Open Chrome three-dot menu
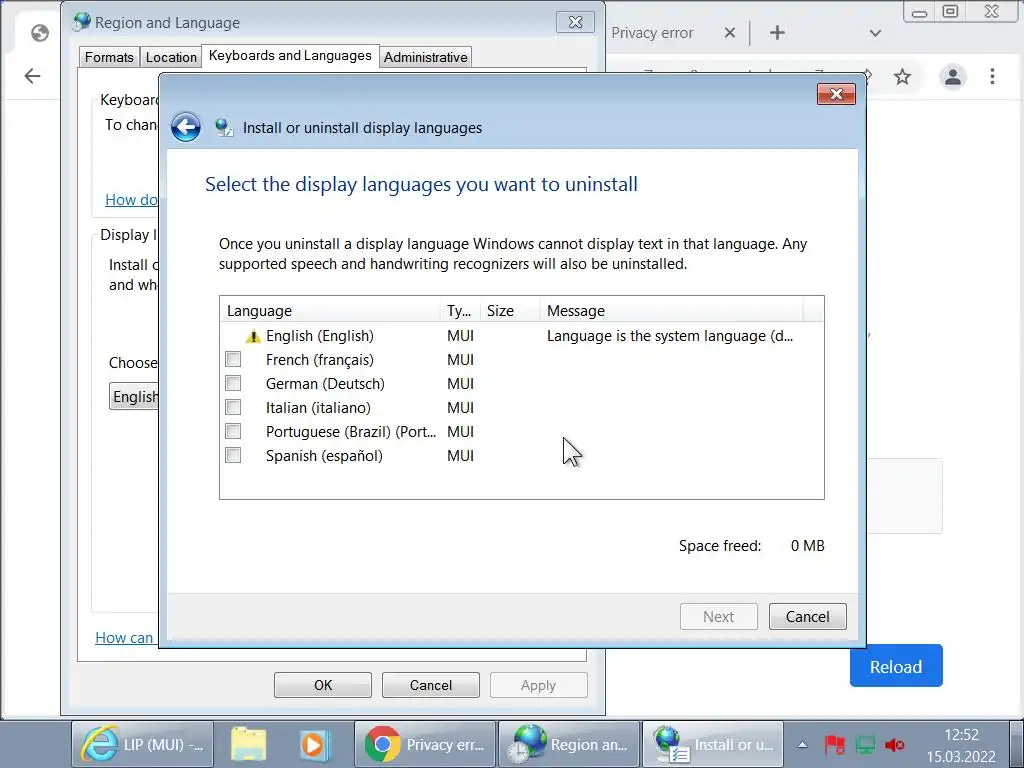1024x768 pixels. coord(992,76)
